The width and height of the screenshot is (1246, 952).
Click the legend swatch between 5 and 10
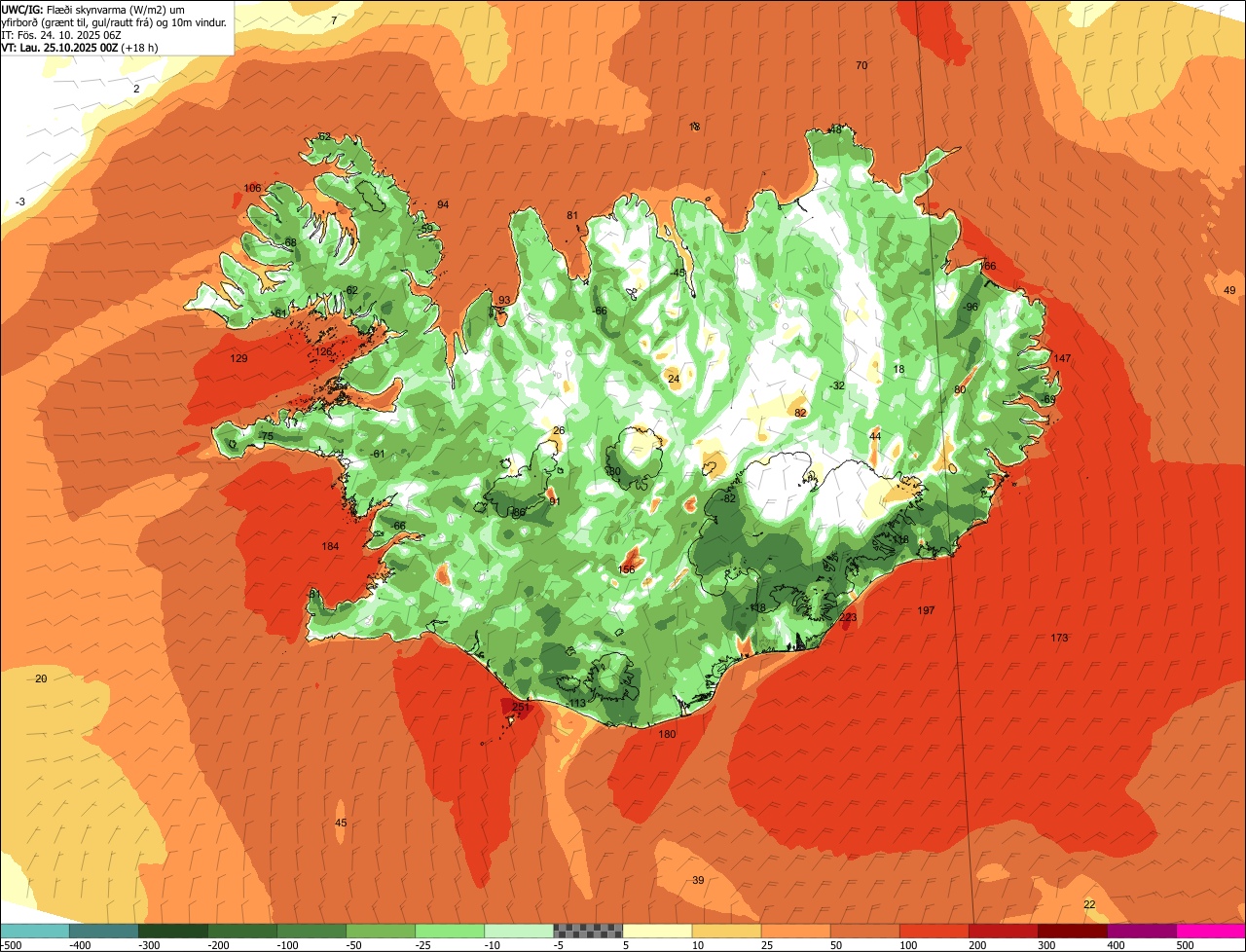point(657,931)
